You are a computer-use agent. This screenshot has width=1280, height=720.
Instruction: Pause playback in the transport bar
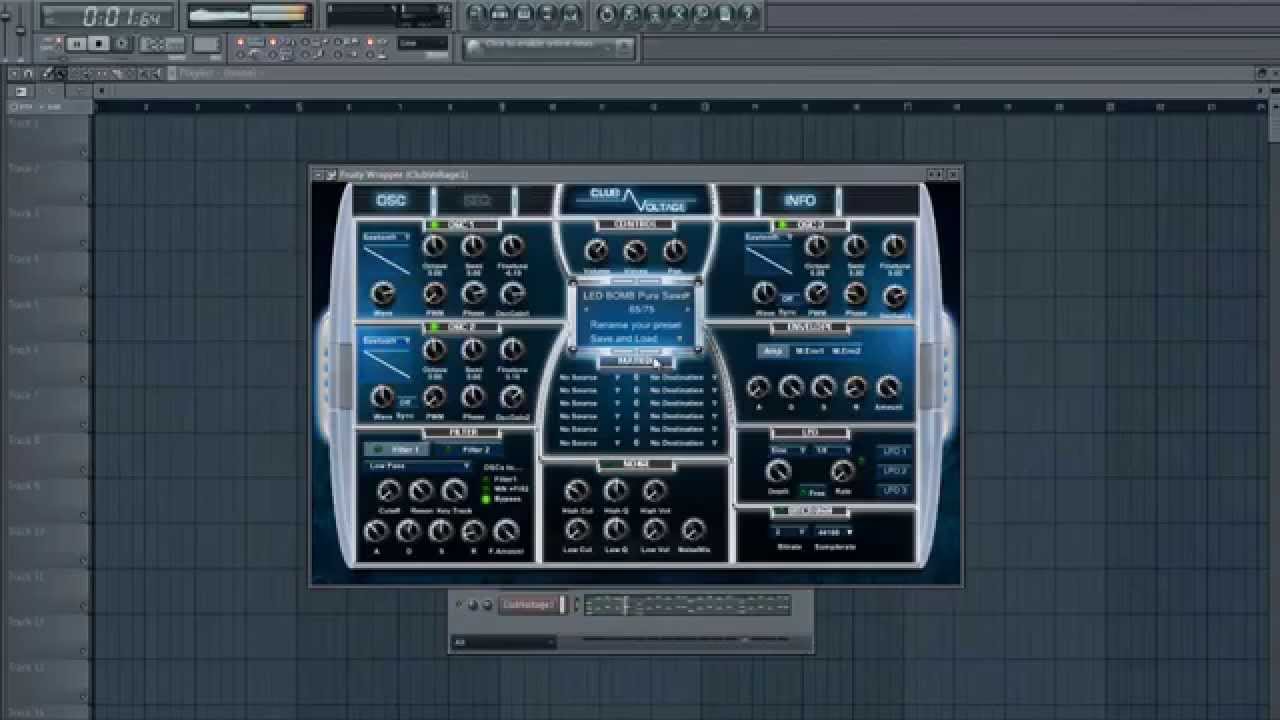75,44
